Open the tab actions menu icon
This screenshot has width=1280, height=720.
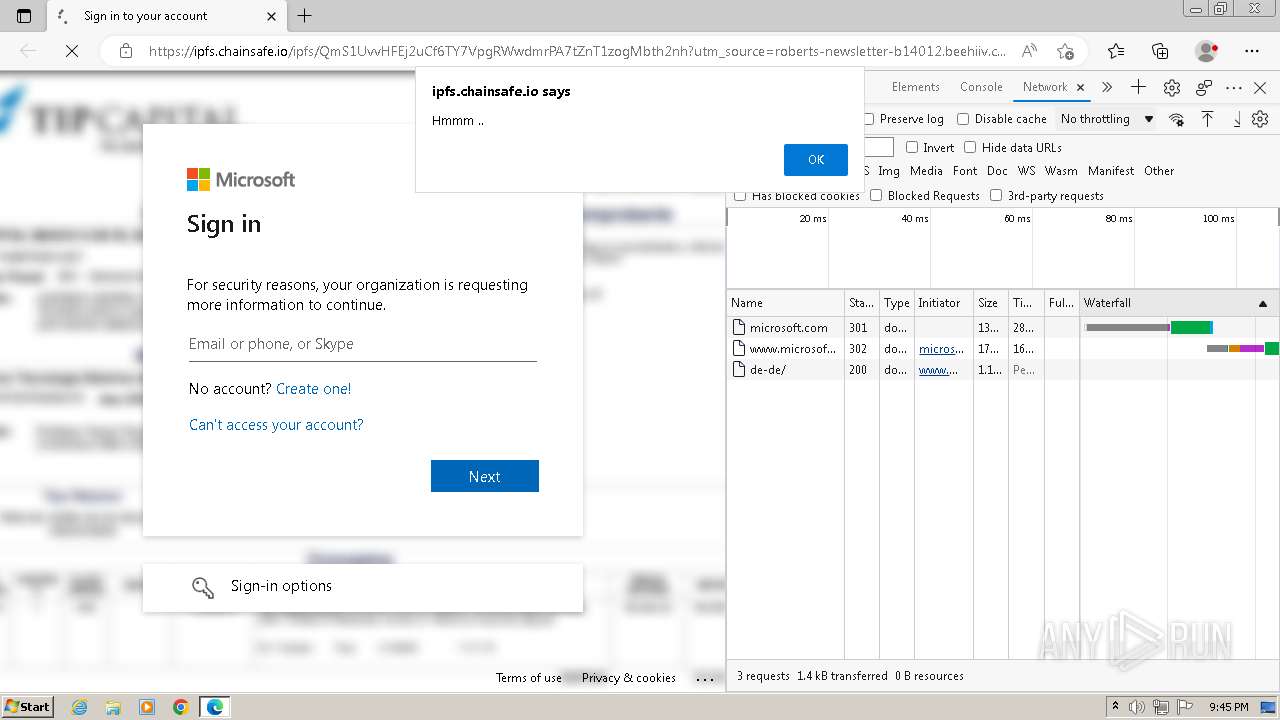click(24, 16)
